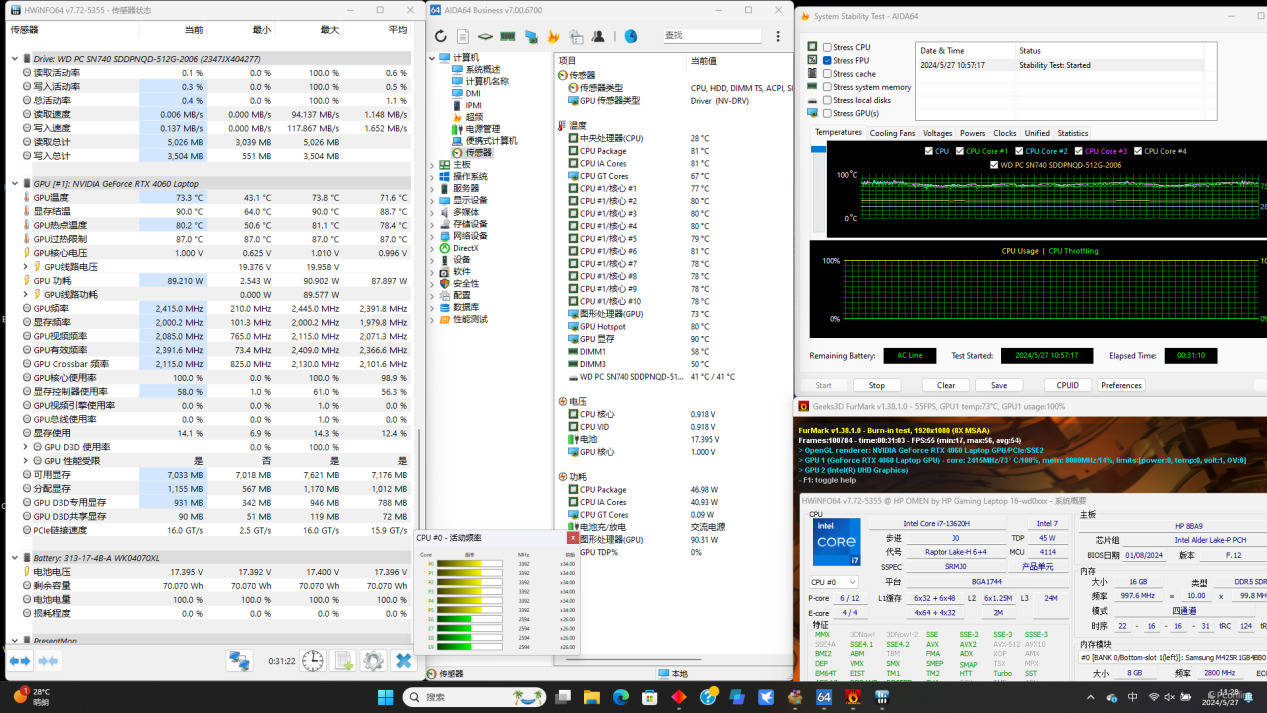Toggle CPU Core #1 graph checkbox
The width and height of the screenshot is (1267, 713).
pyautogui.click(x=959, y=151)
